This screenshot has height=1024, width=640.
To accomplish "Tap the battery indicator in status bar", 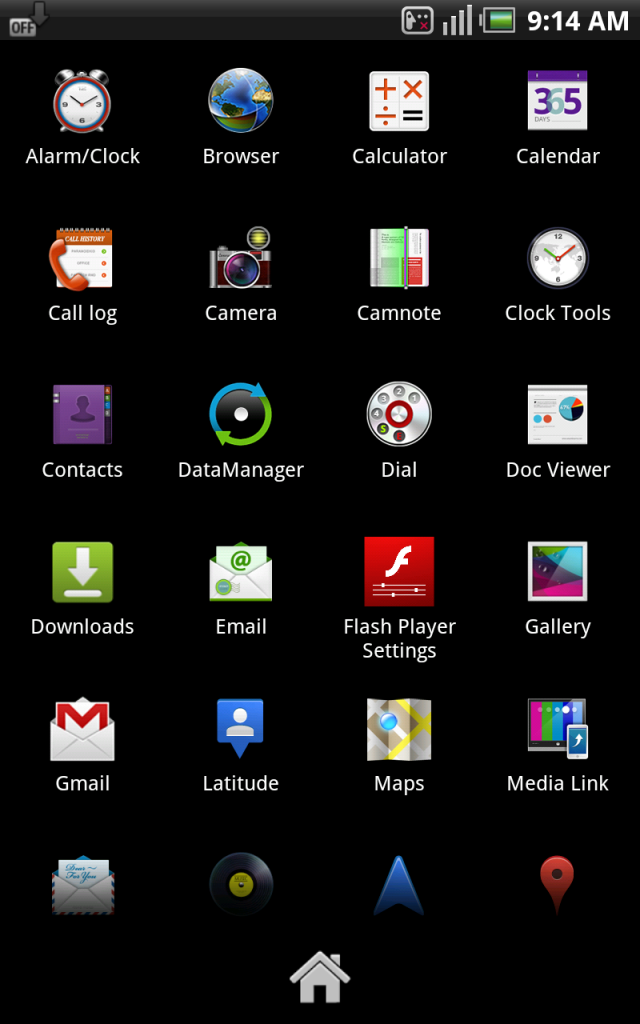I will pos(498,20).
